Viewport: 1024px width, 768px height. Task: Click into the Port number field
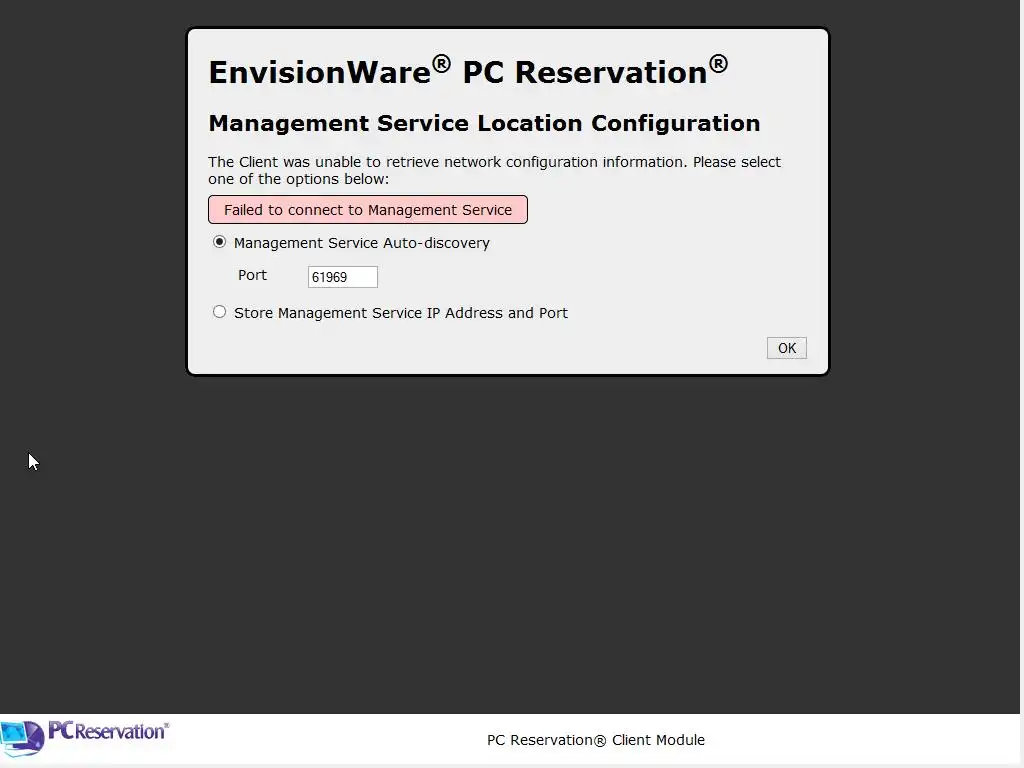click(343, 277)
